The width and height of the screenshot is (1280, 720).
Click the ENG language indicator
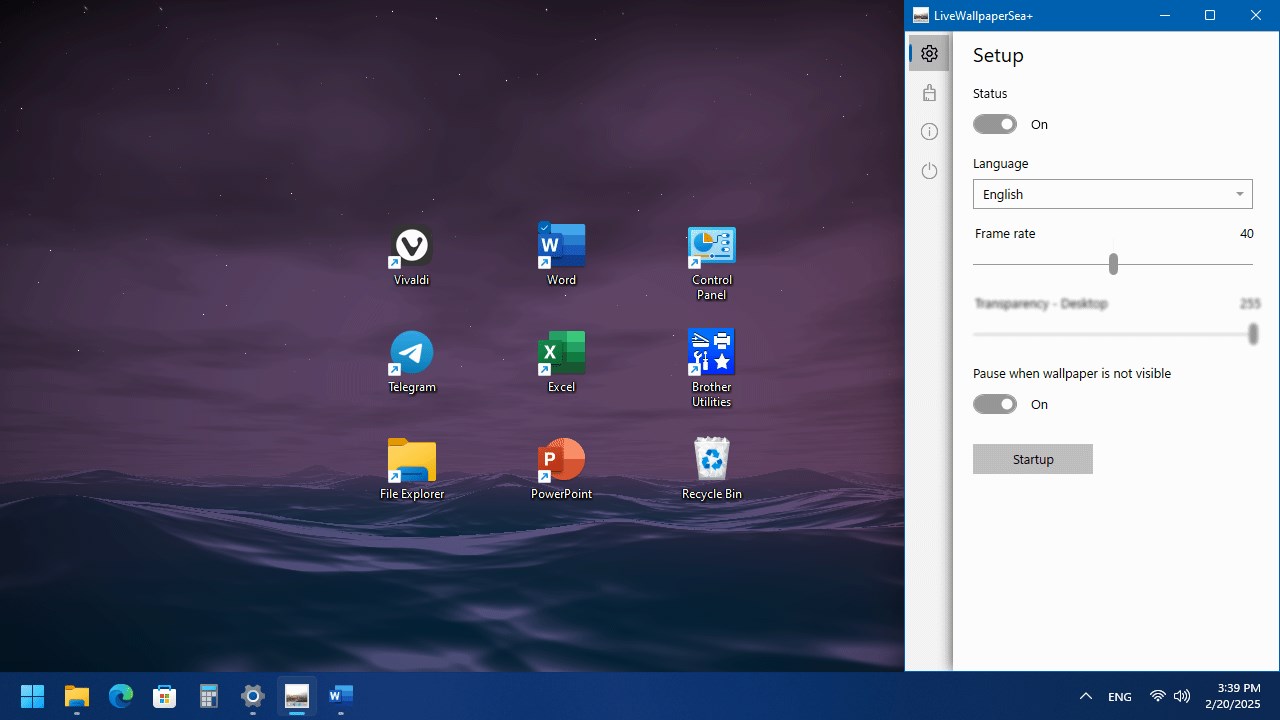pos(1120,696)
